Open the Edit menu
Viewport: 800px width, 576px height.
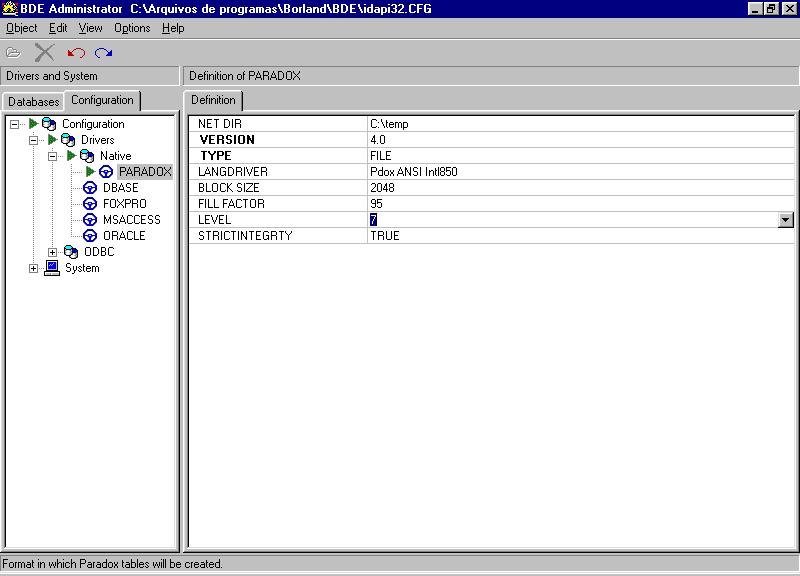[58, 28]
